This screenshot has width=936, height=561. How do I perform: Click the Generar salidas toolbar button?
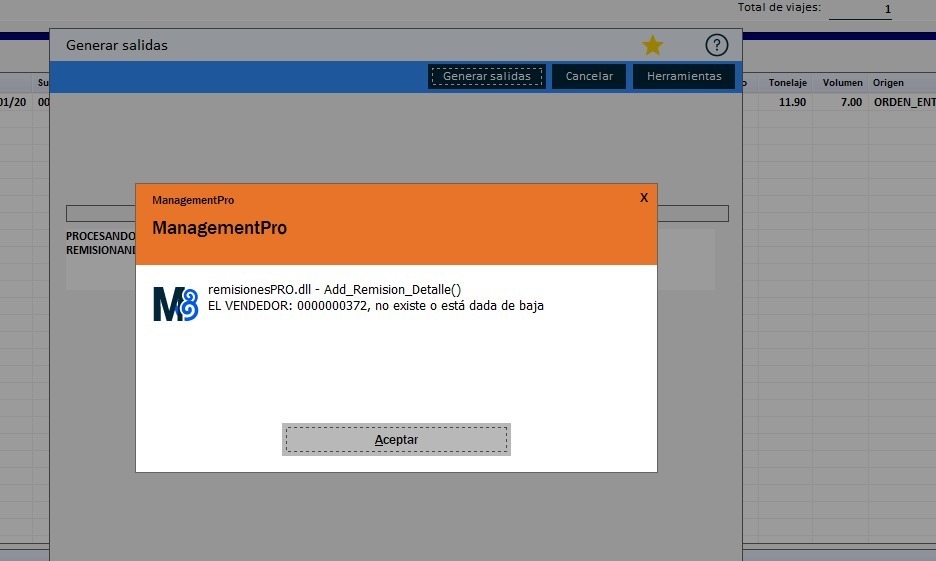487,76
